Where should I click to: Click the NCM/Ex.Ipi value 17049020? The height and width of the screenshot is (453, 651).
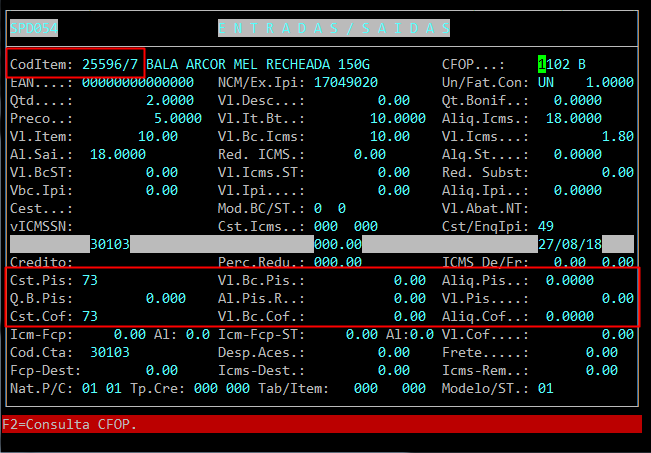pos(345,83)
